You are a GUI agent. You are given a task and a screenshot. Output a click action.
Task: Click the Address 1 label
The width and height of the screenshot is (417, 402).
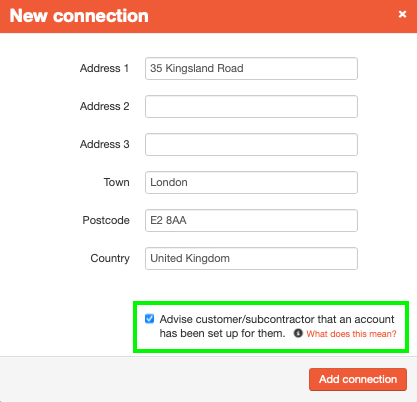104,68
